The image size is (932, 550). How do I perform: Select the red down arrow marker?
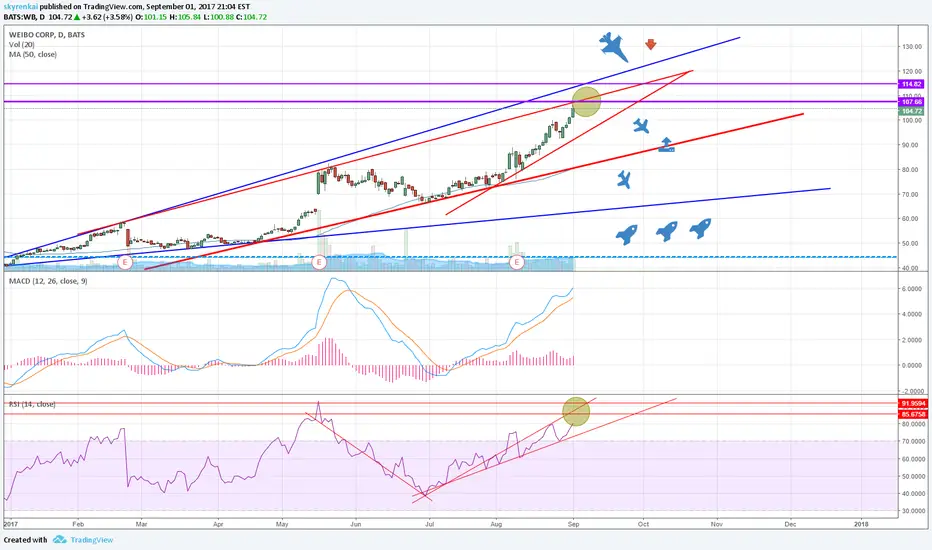(650, 44)
